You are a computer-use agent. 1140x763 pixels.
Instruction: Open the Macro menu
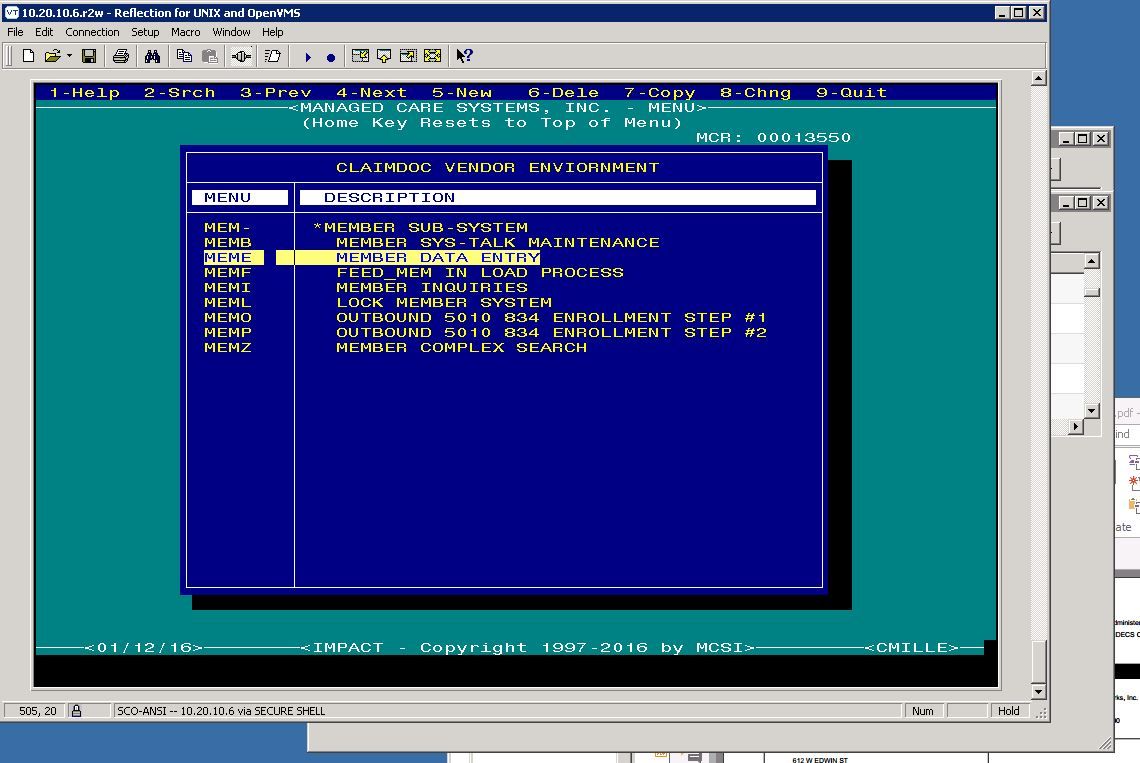tap(185, 32)
